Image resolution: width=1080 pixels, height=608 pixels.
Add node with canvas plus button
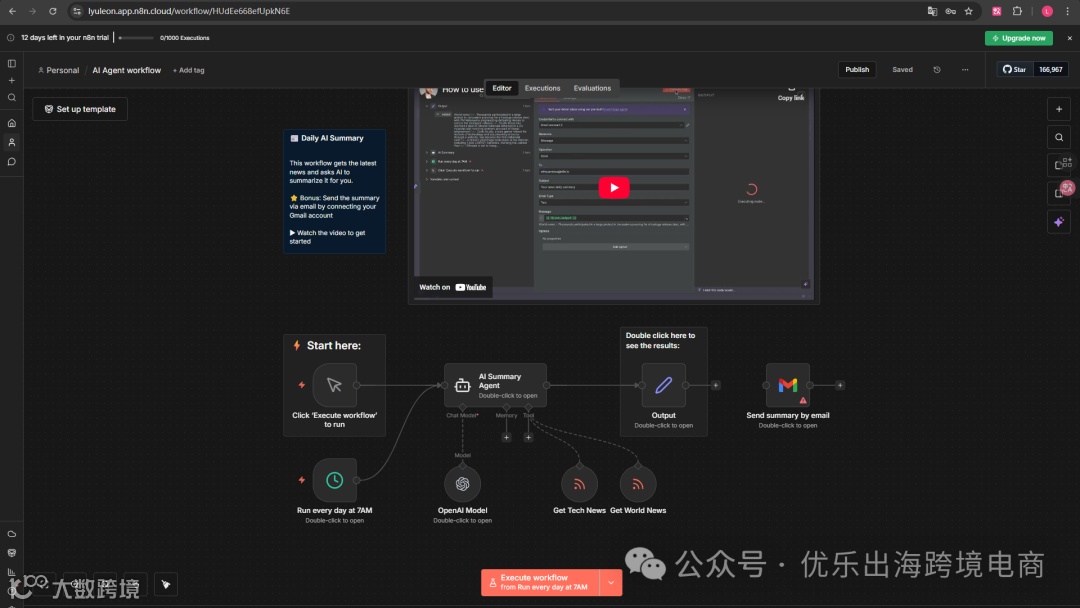1059,109
